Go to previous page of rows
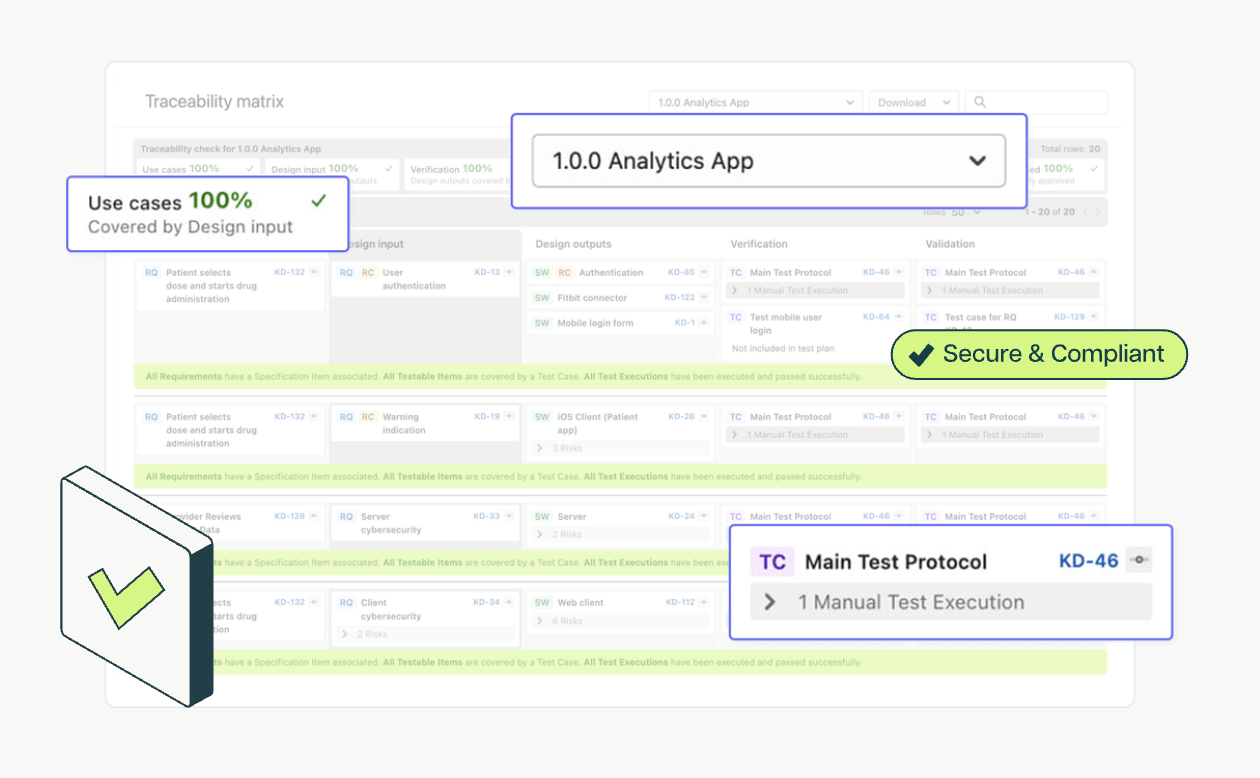Image resolution: width=1260 pixels, height=778 pixels. (1084, 212)
